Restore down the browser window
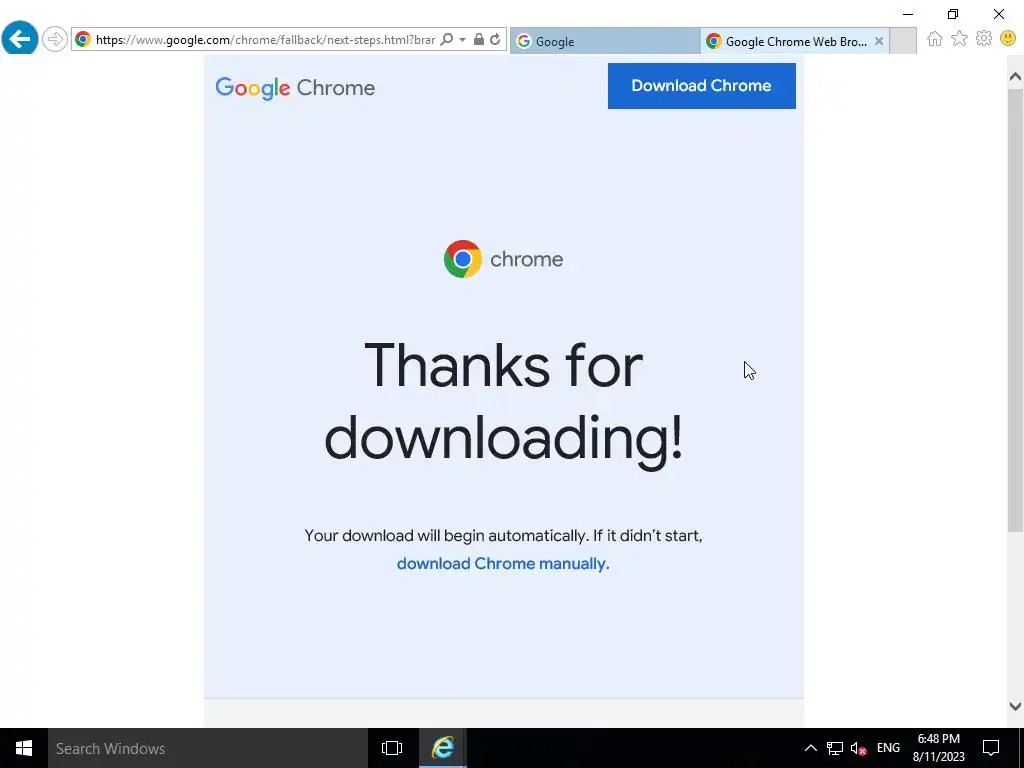 pyautogui.click(x=953, y=14)
